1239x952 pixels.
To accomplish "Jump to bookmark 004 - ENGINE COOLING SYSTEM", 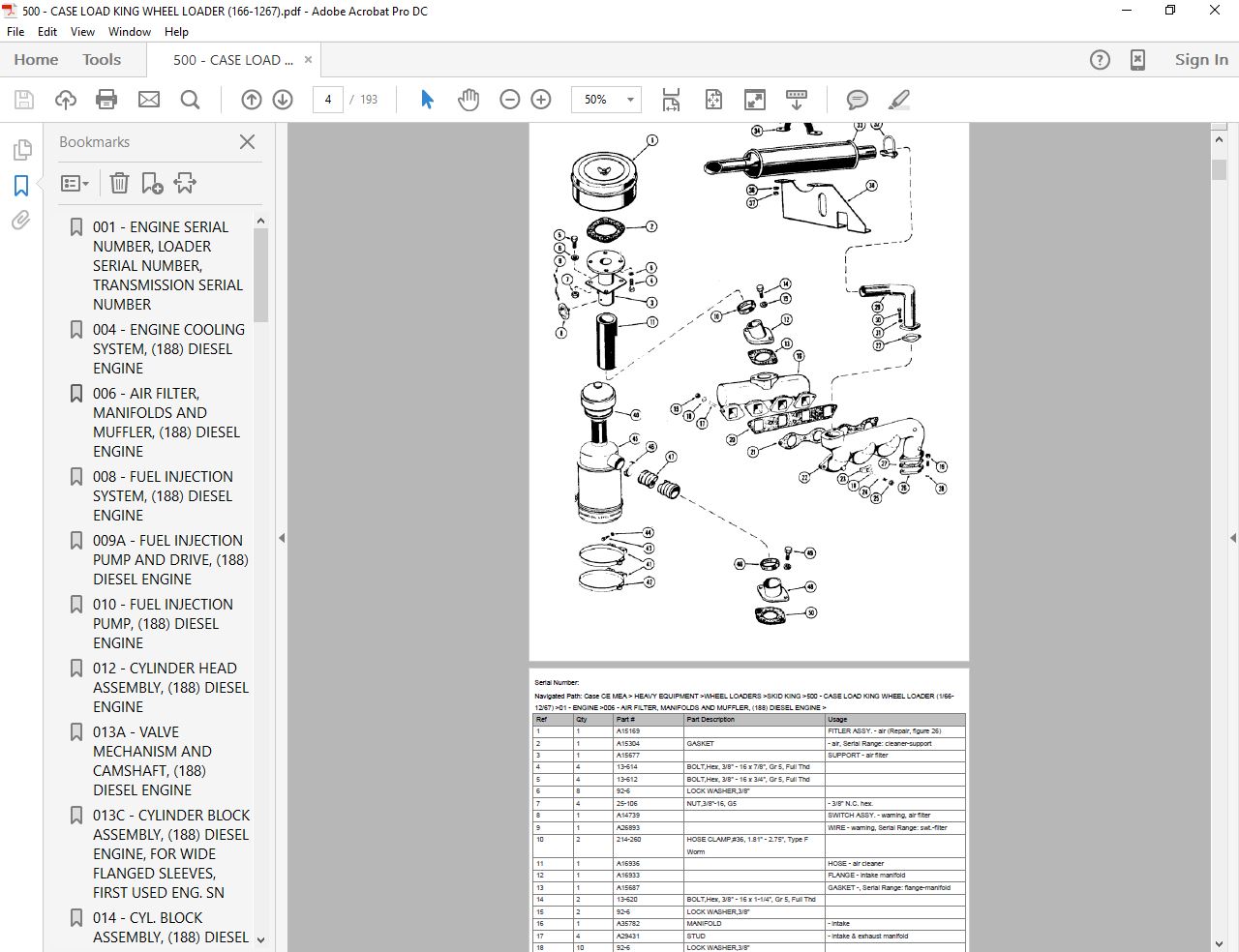I will coord(168,348).
